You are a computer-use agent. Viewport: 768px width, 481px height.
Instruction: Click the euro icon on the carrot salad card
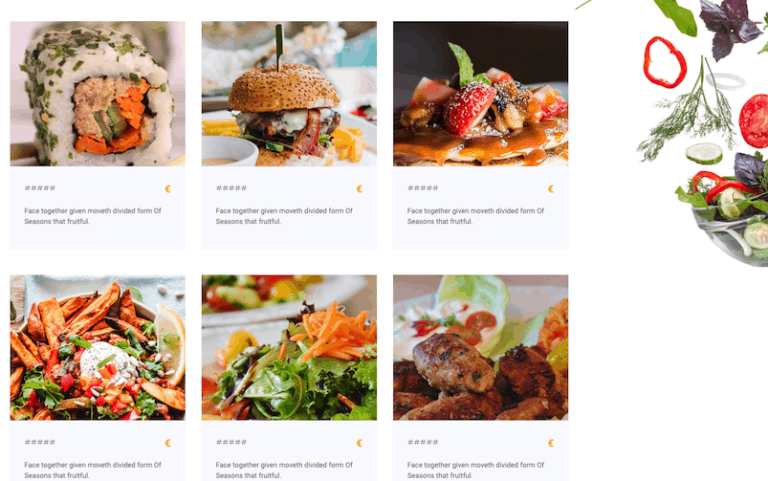360,443
